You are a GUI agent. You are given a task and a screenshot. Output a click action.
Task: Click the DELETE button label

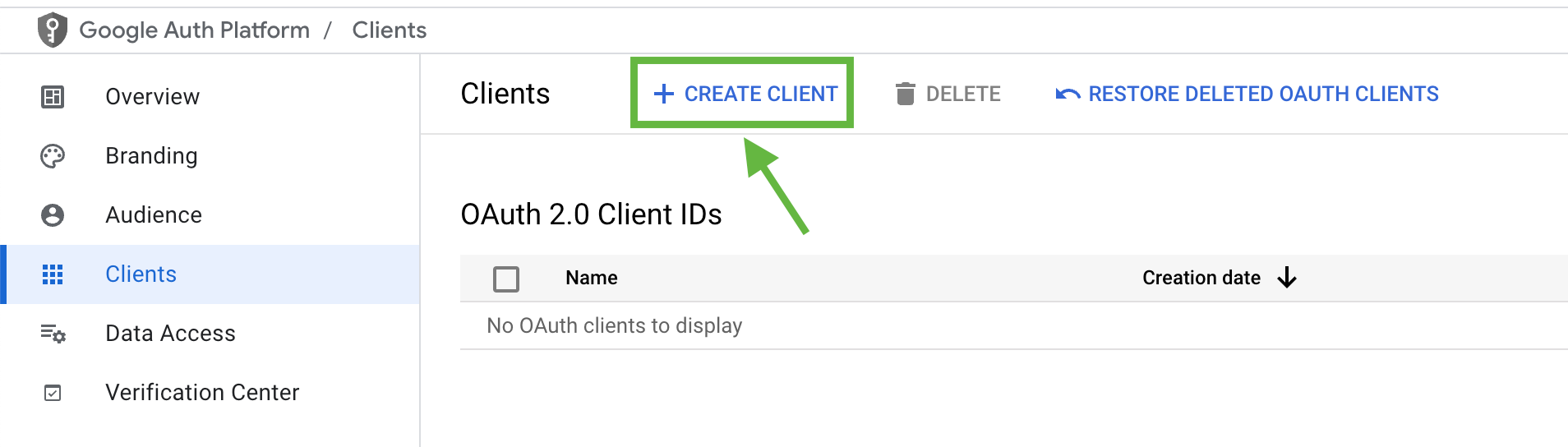coord(963,94)
